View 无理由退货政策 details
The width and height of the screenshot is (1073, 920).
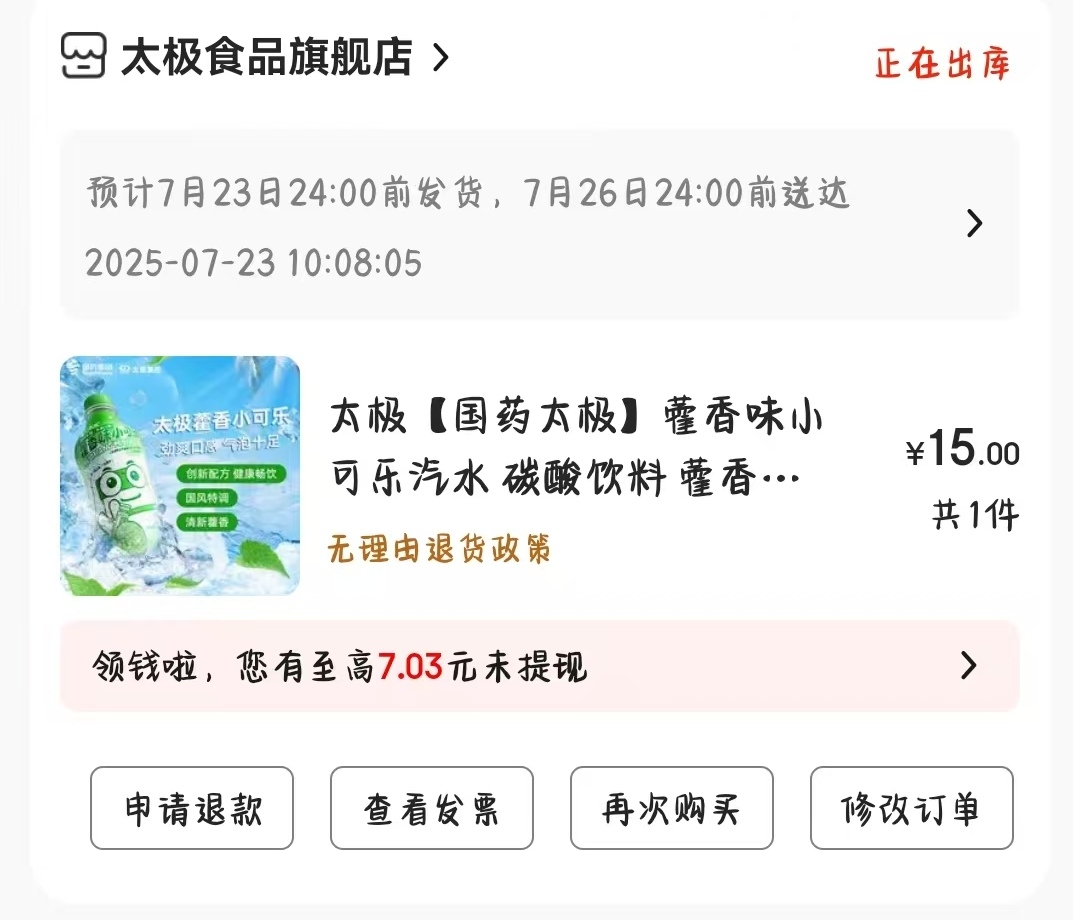pos(439,548)
